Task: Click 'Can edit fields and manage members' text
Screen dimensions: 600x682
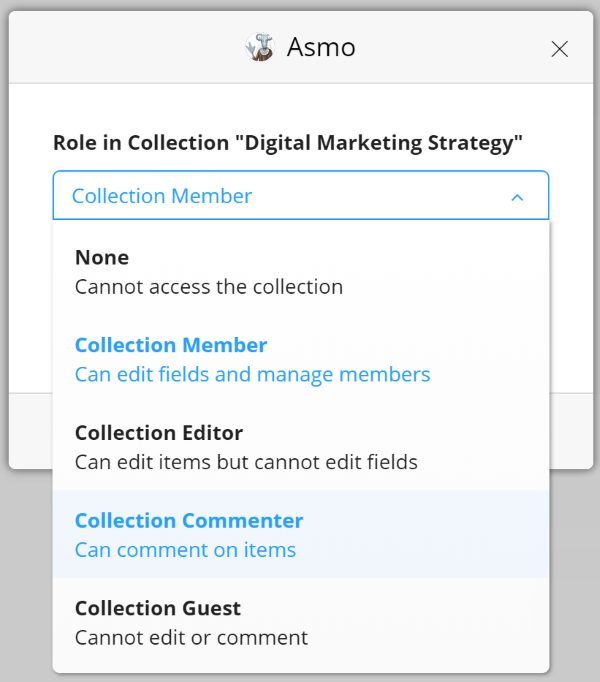Action: pyautogui.click(x=252, y=375)
